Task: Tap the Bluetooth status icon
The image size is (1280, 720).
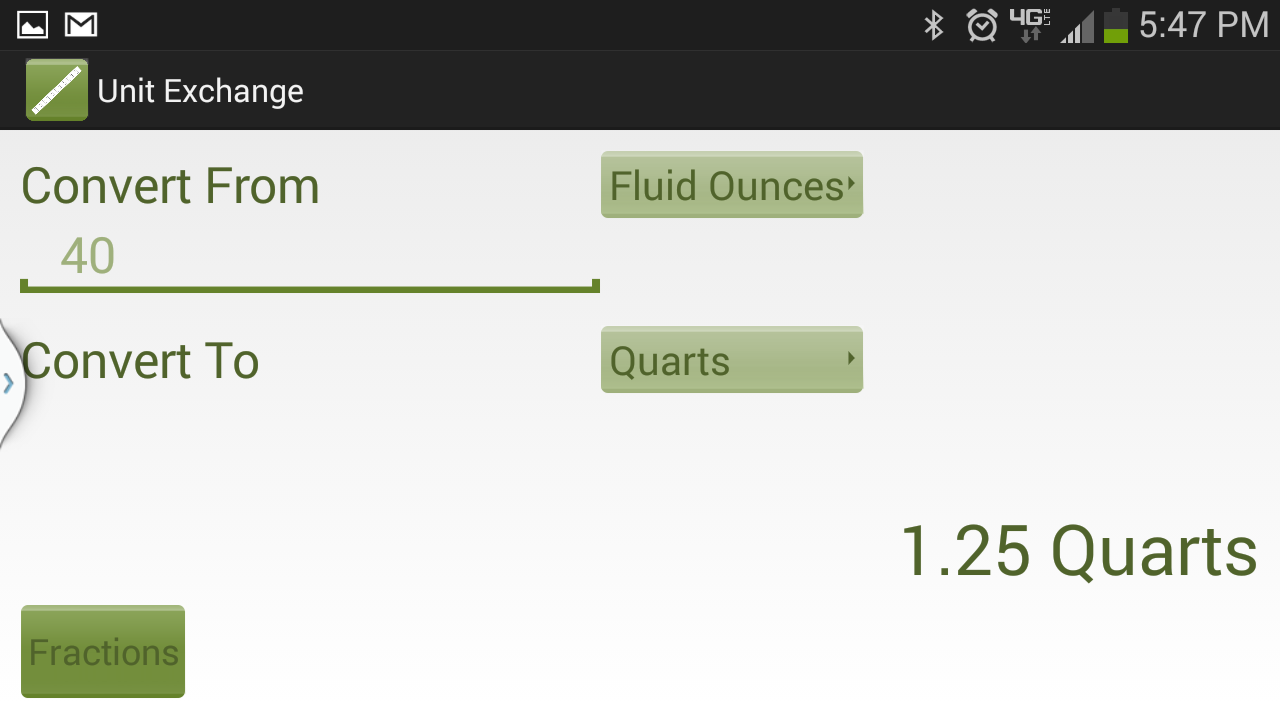Action: click(934, 25)
